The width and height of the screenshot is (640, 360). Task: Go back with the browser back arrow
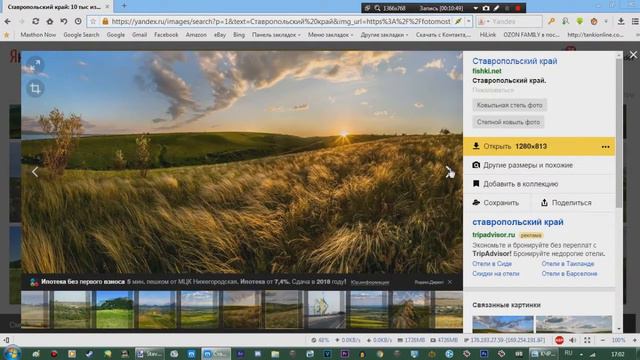click(x=8, y=21)
